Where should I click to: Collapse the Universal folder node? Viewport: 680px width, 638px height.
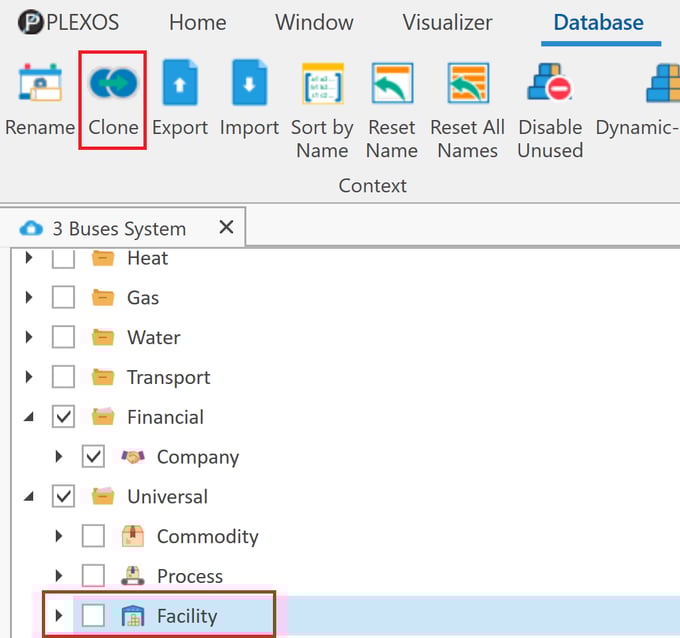coord(29,497)
